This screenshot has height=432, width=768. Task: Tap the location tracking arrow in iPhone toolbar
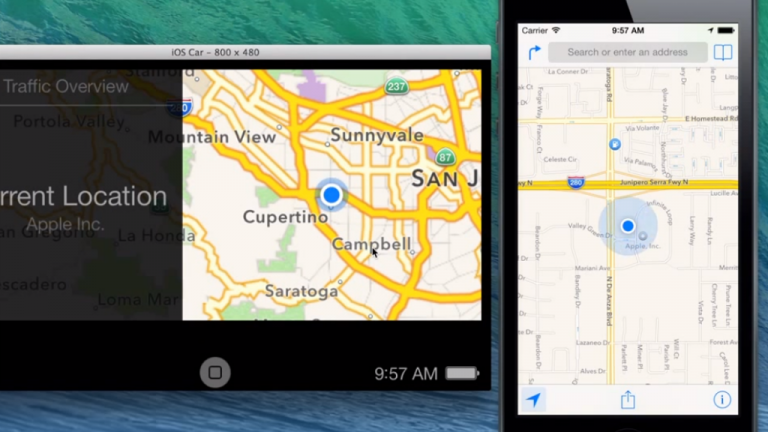533,400
